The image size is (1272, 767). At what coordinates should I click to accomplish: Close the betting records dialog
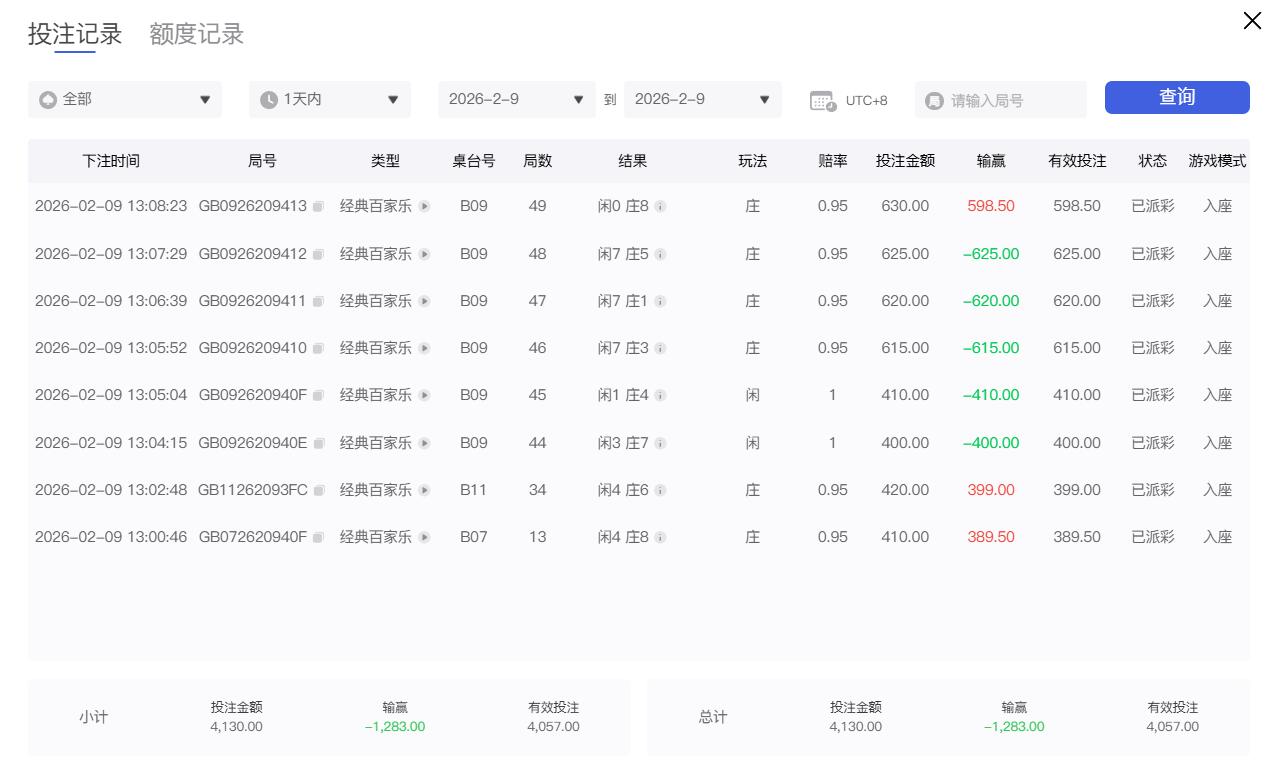pos(1251,21)
